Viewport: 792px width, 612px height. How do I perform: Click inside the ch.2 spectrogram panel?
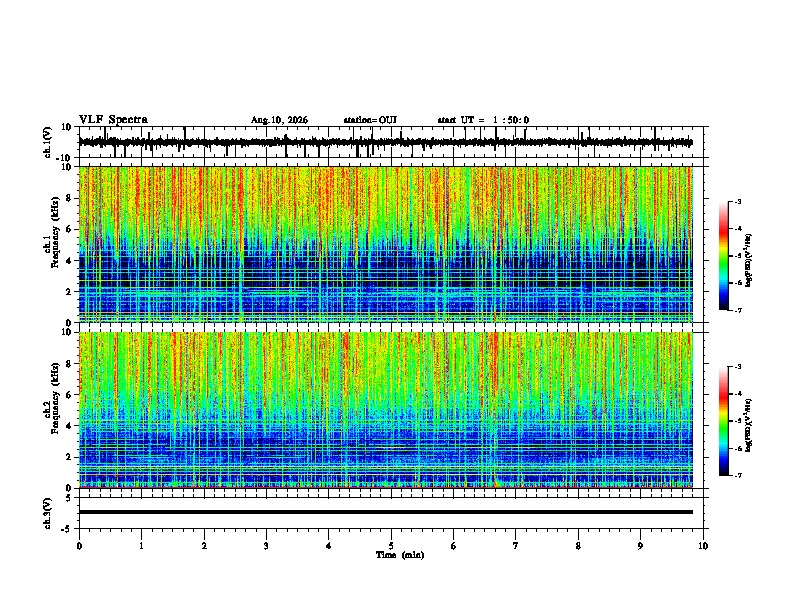point(385,410)
